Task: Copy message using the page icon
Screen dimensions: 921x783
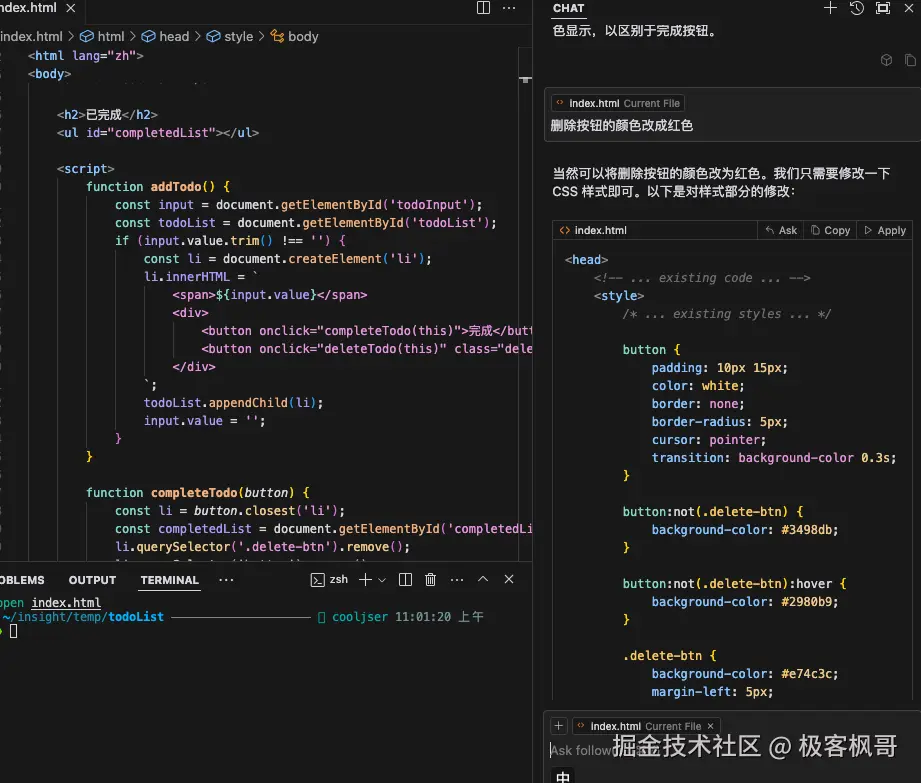Action: pos(910,60)
